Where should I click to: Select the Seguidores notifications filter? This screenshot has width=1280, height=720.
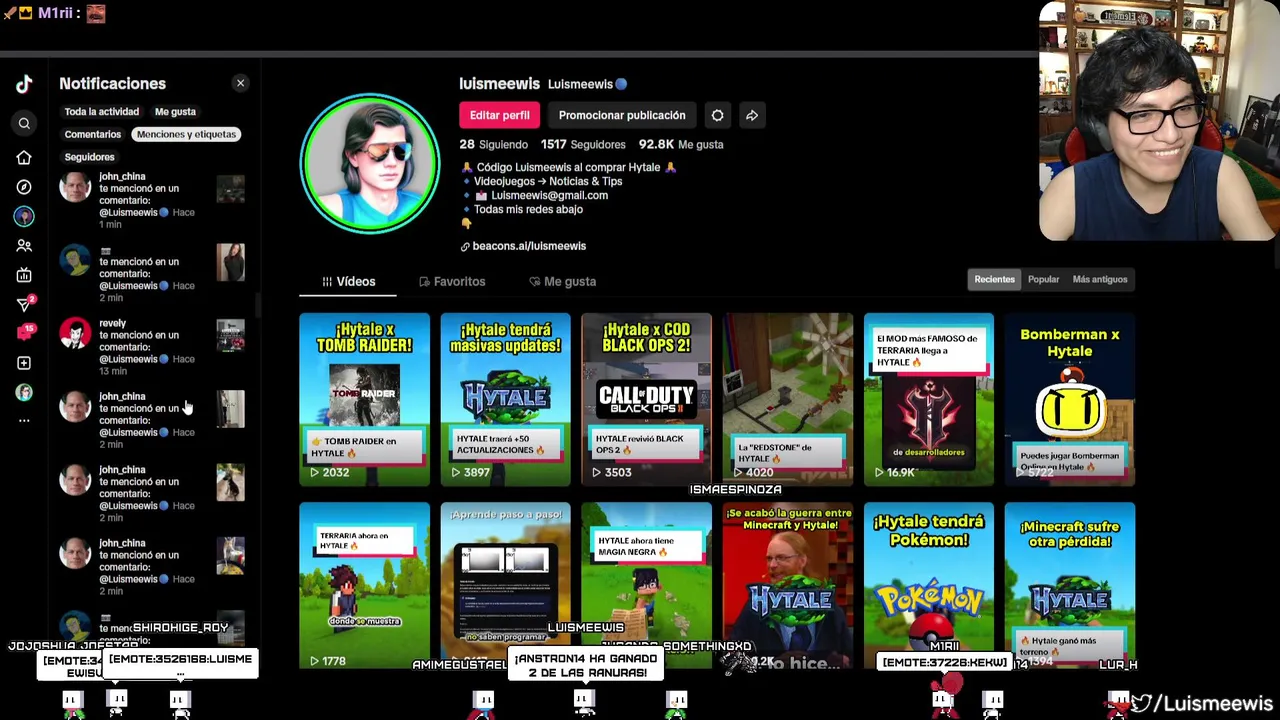click(90, 157)
